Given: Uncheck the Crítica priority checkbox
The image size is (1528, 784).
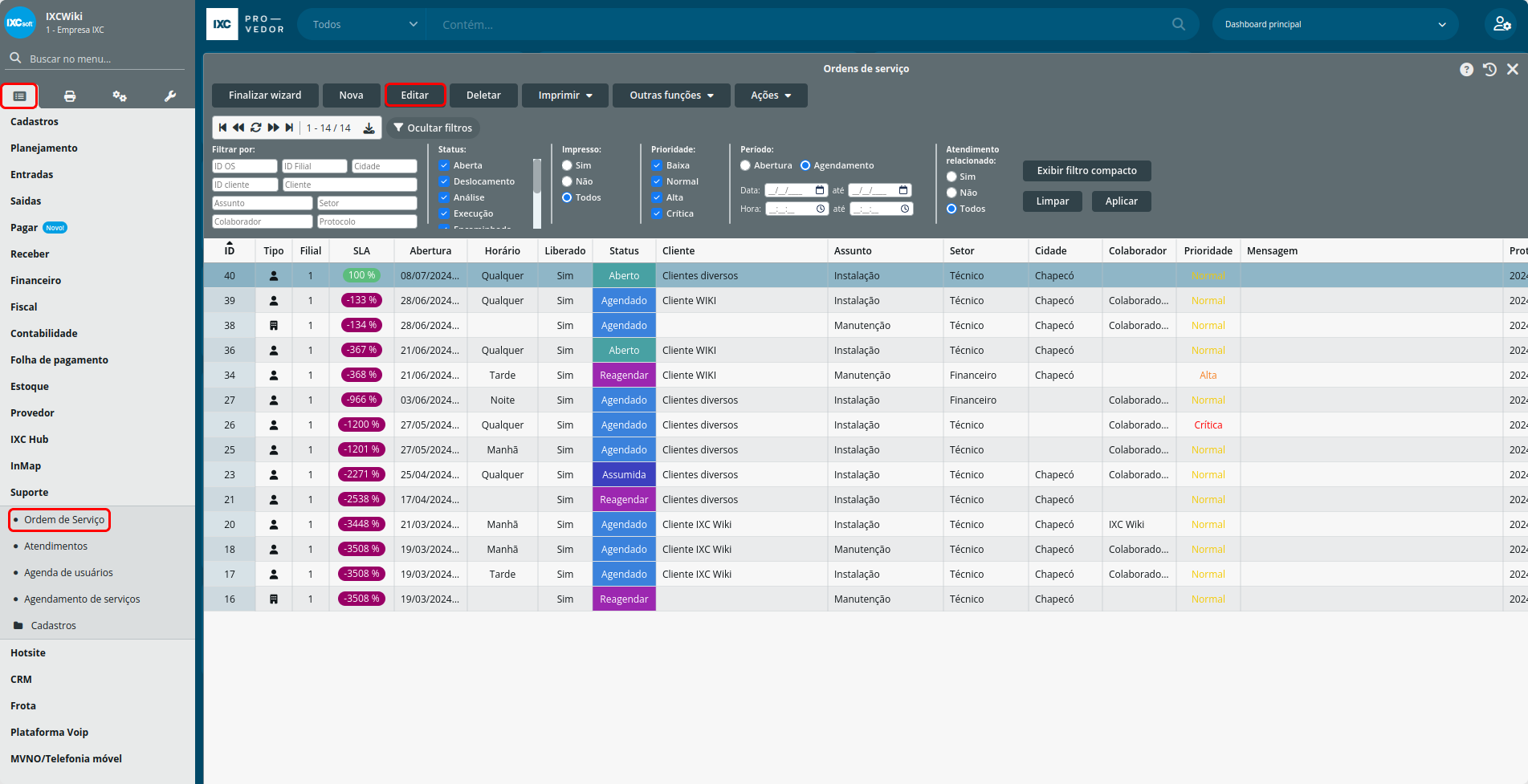Looking at the screenshot, I should [657, 213].
